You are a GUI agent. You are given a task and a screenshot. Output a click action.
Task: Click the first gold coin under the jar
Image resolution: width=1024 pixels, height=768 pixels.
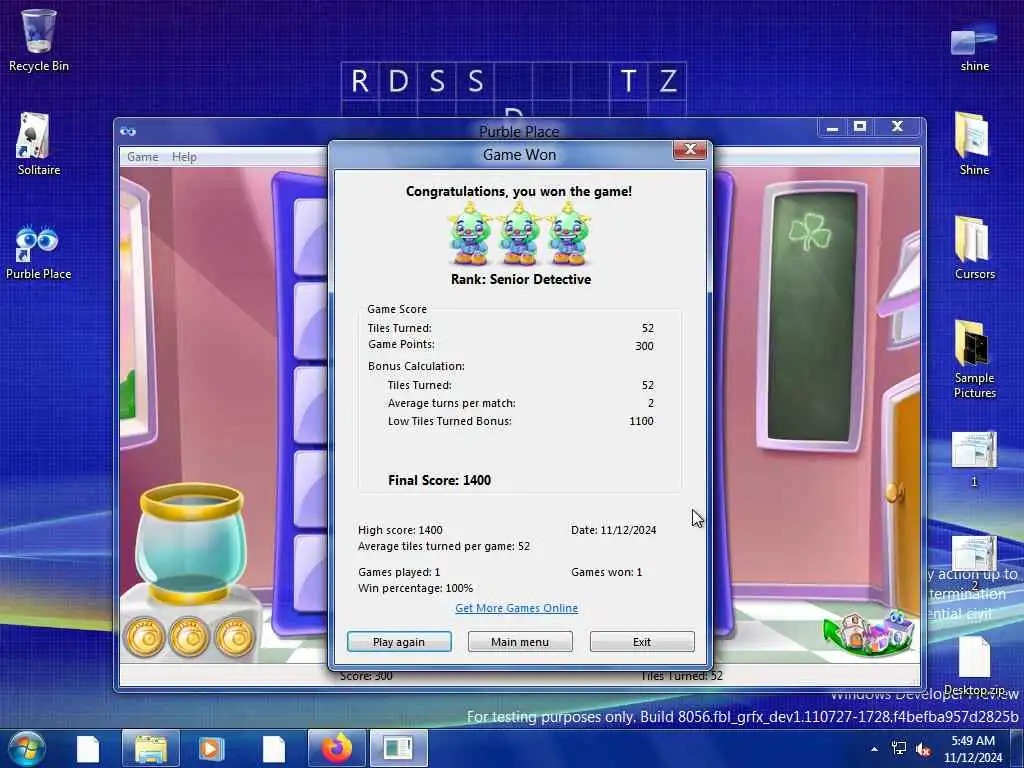(144, 637)
